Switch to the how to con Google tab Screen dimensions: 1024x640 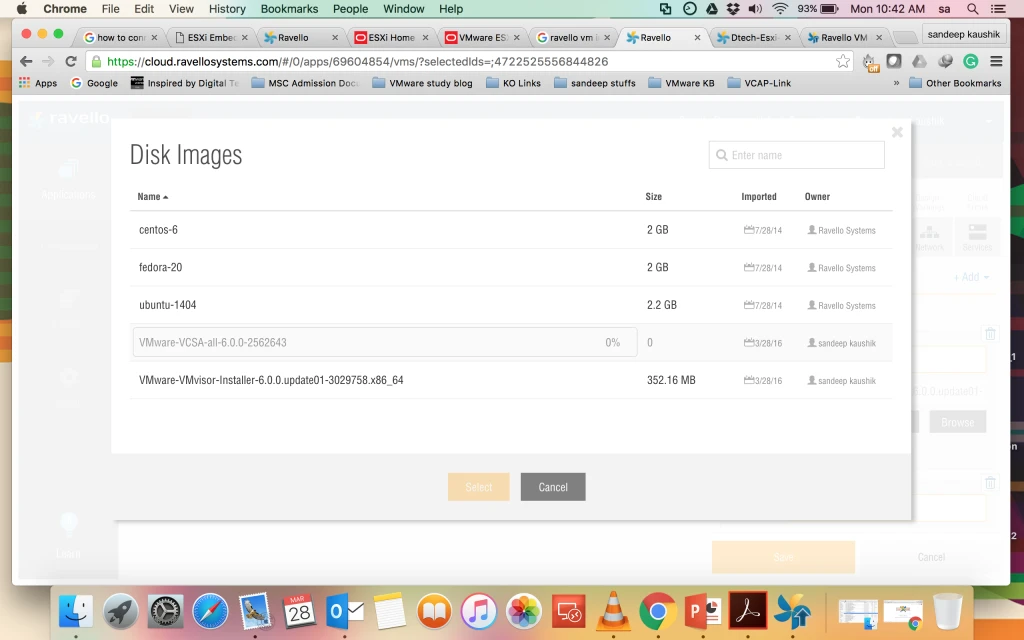tap(121, 37)
